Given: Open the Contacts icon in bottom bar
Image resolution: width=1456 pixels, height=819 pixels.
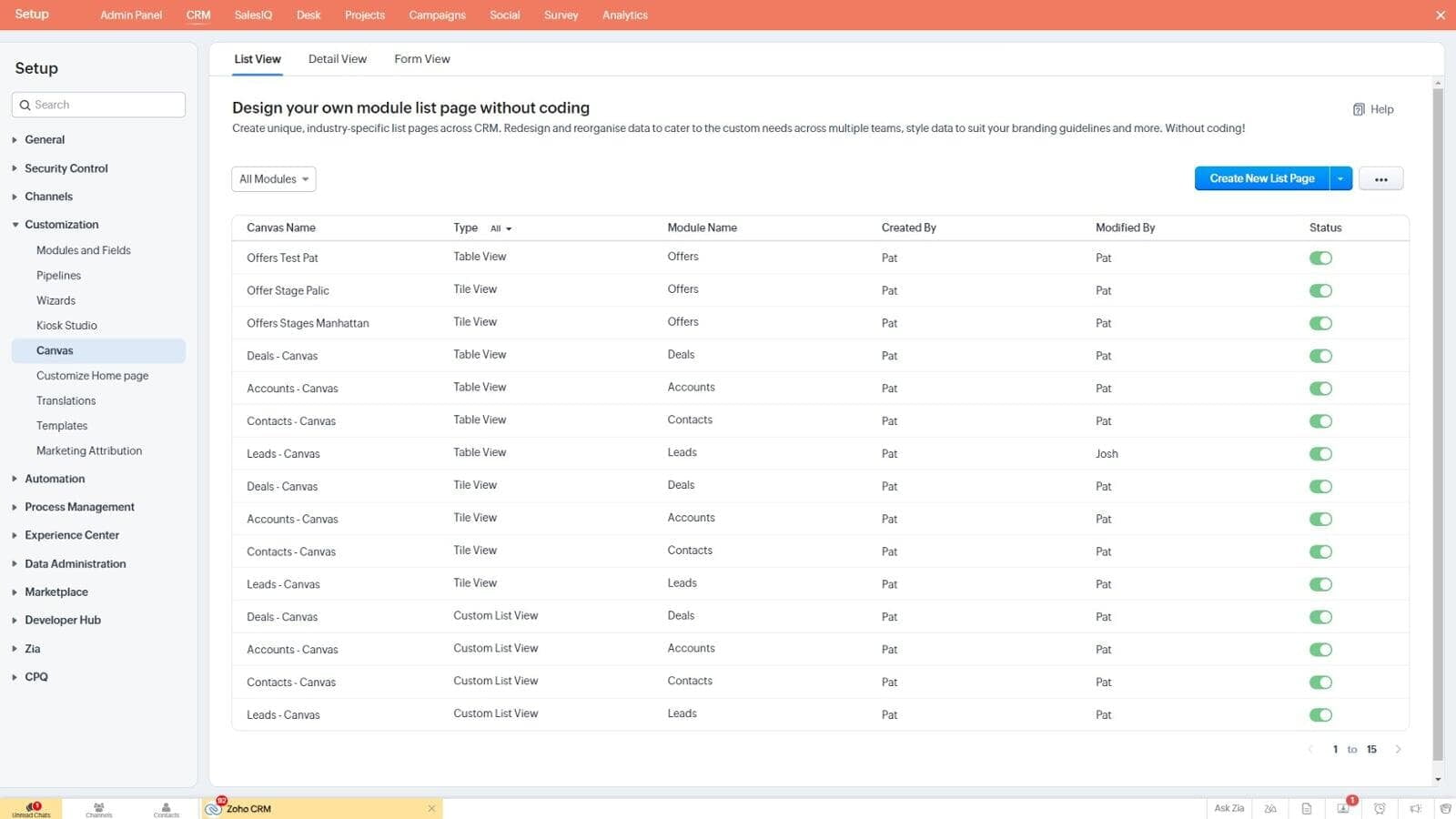Looking at the screenshot, I should [x=166, y=808].
